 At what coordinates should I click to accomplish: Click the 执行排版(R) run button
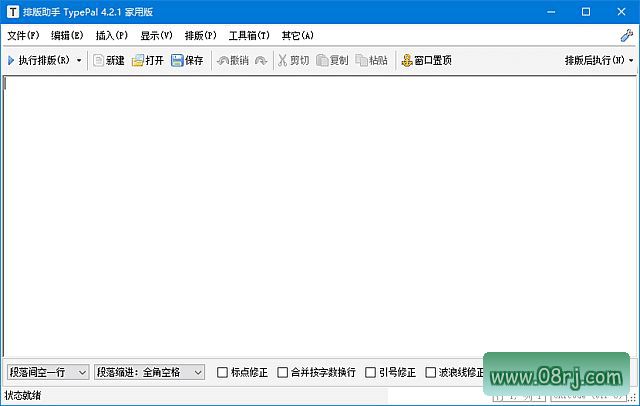click(38, 60)
